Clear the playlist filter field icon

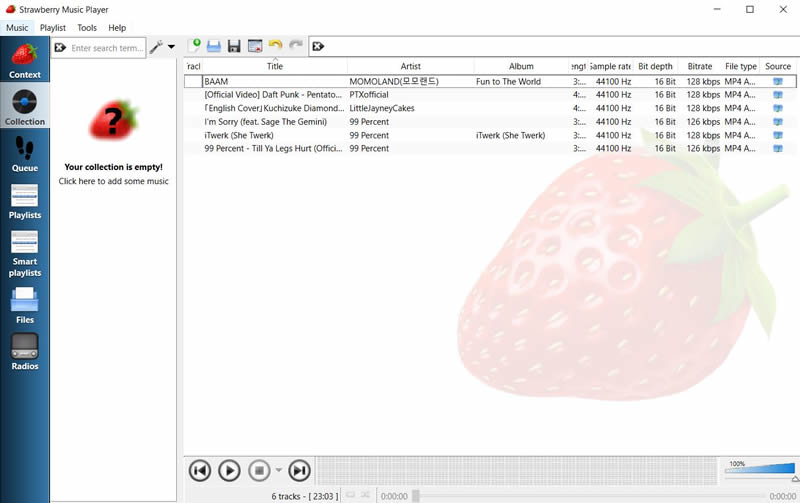point(318,46)
